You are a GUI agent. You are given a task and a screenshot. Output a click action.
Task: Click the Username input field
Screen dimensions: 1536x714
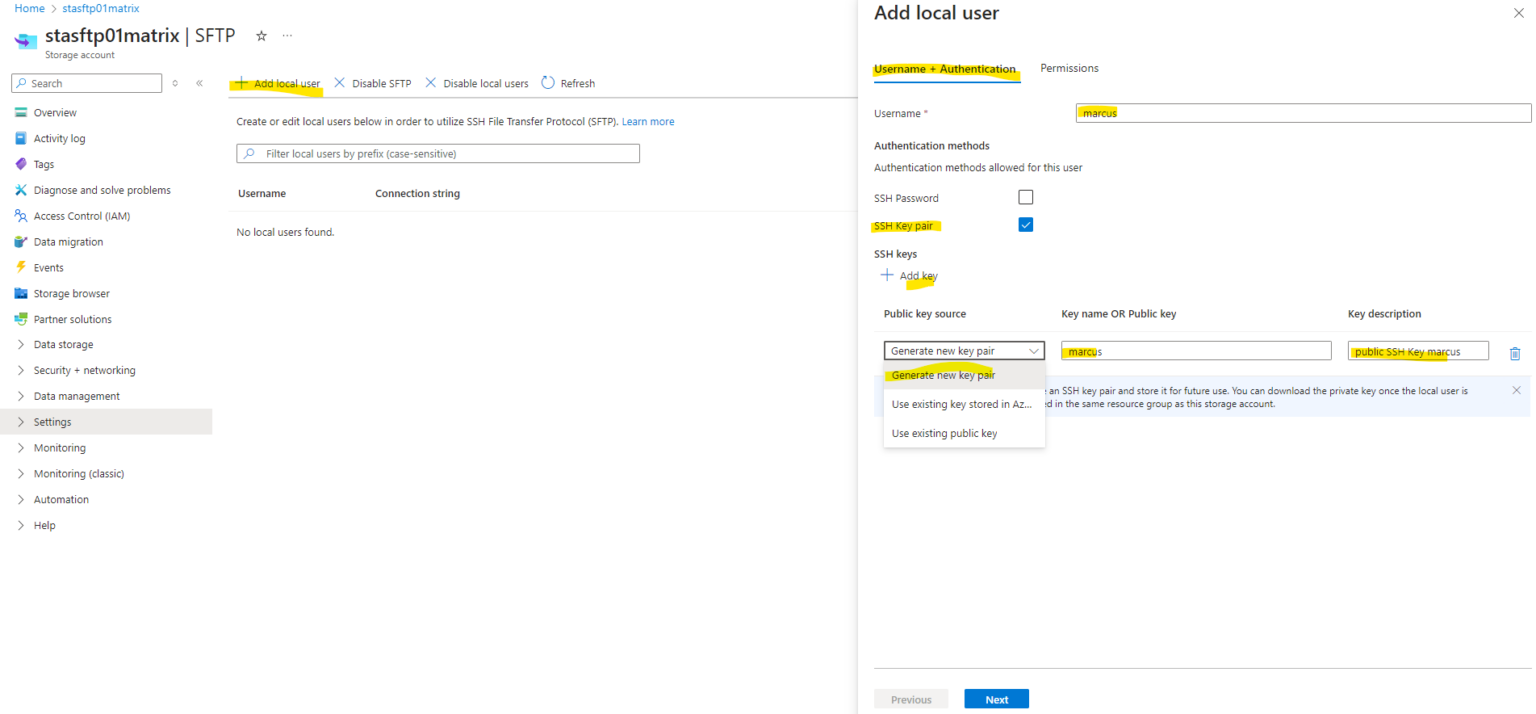1302,113
